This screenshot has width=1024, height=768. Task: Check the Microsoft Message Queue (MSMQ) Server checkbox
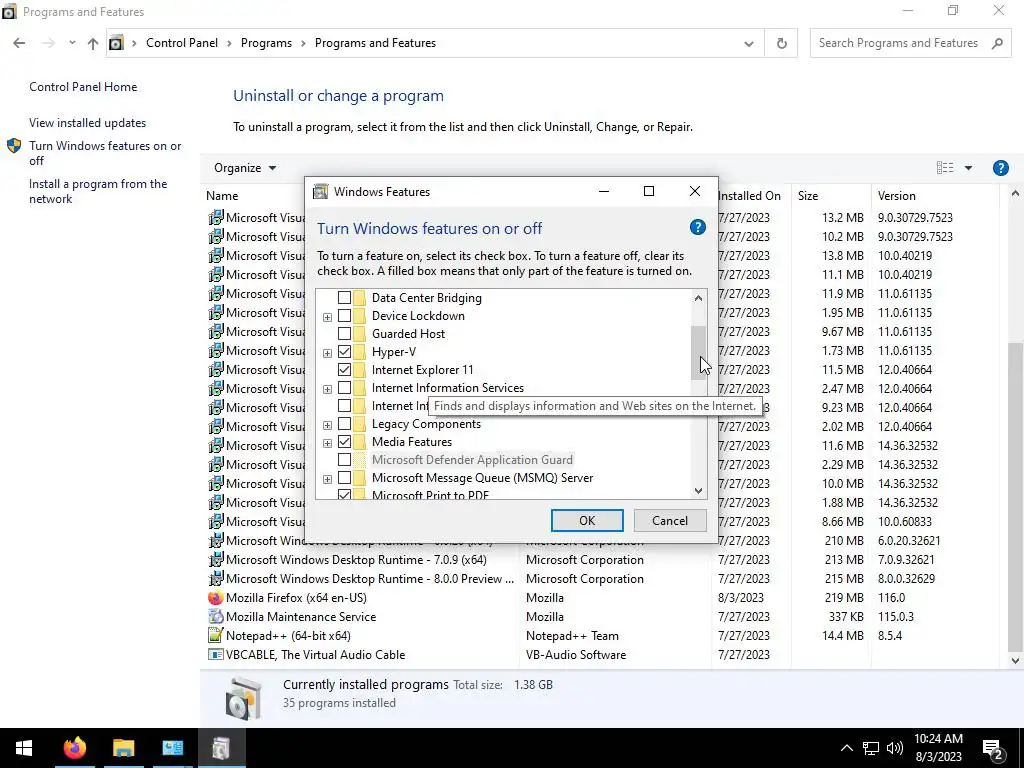coord(344,478)
